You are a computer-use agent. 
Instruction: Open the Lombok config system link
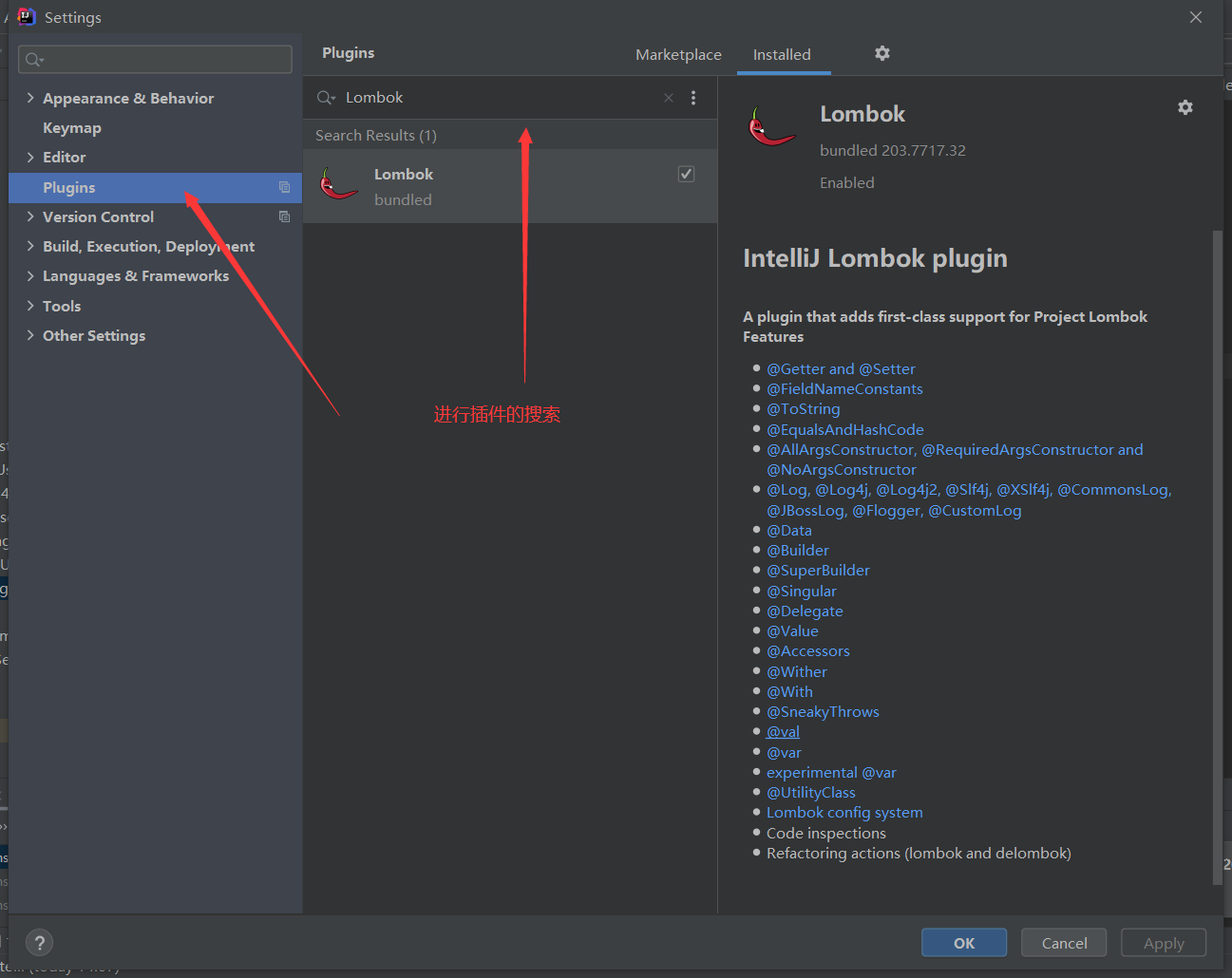tap(844, 812)
